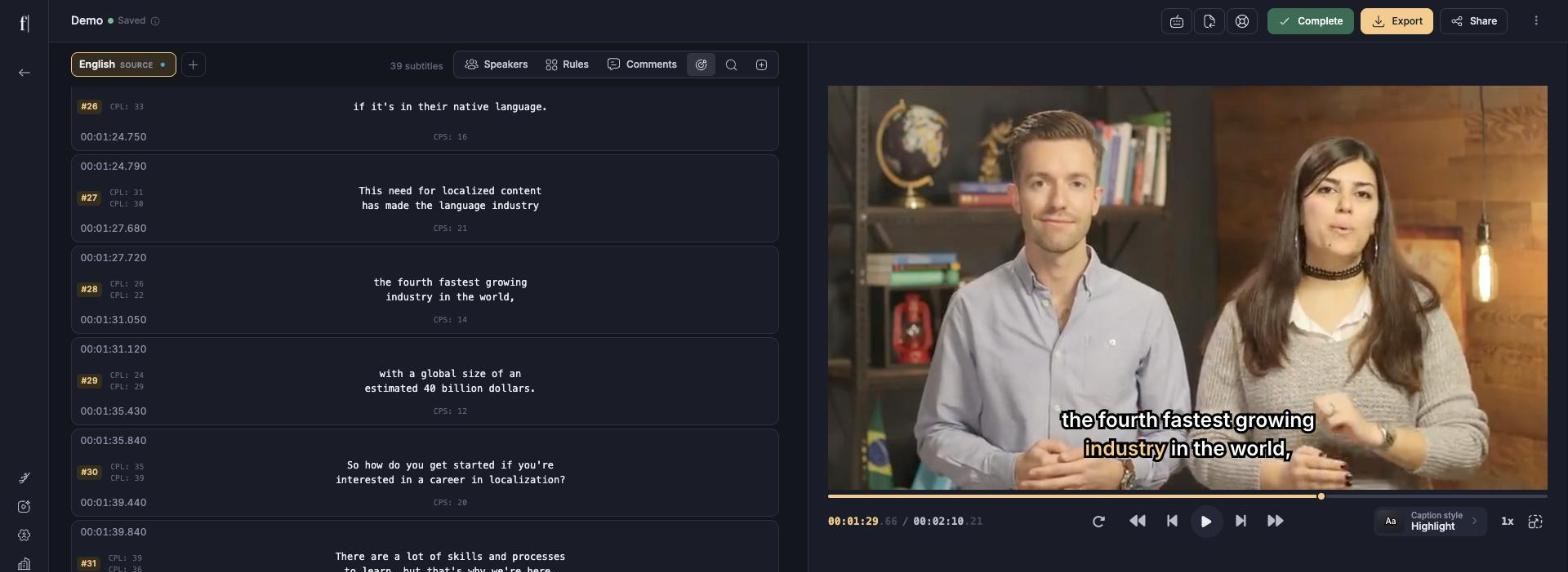Edit subtitle text 'This need for localized content'

[450, 191]
